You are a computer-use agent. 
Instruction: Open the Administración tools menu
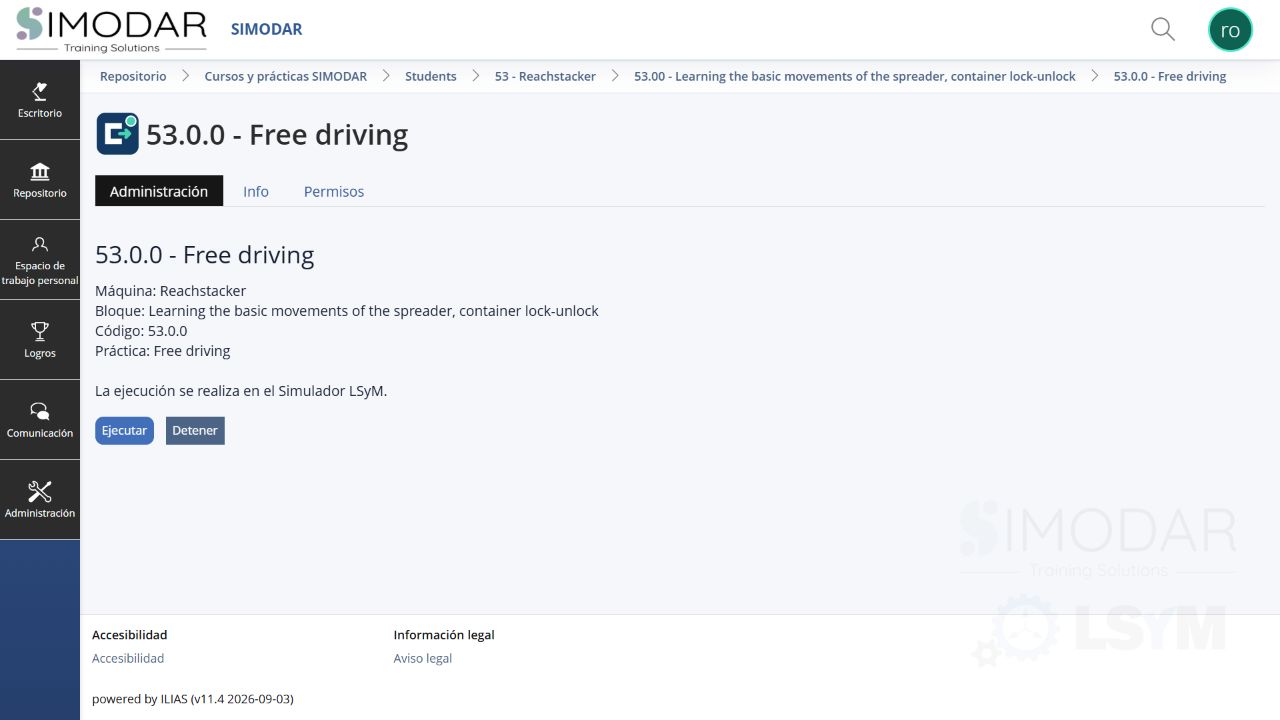click(x=40, y=500)
